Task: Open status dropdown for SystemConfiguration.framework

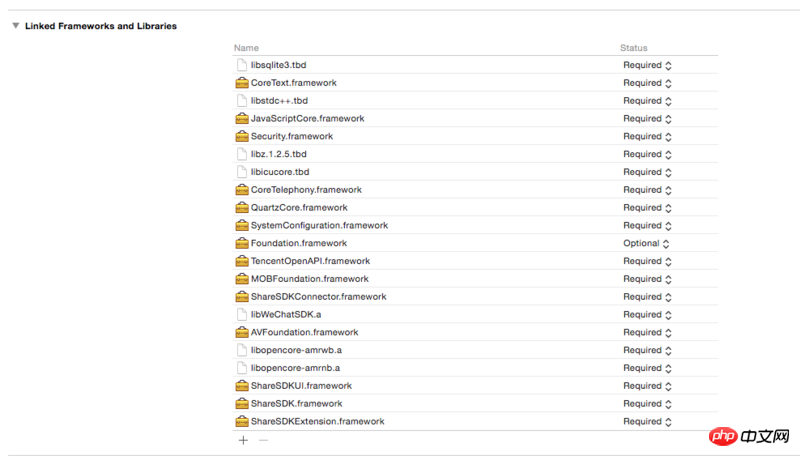Action: point(647,225)
